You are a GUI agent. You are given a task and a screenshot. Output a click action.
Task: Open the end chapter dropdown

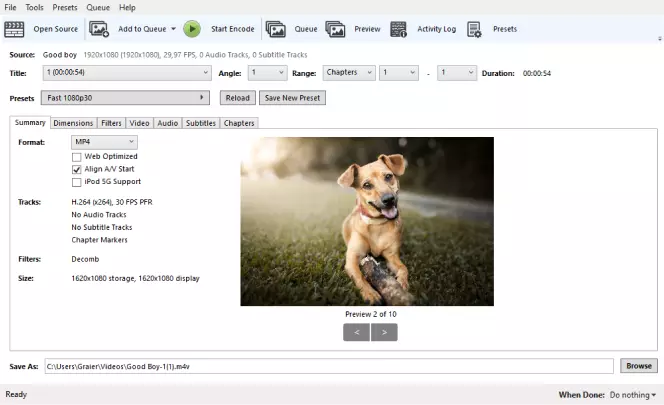pyautogui.click(x=457, y=73)
